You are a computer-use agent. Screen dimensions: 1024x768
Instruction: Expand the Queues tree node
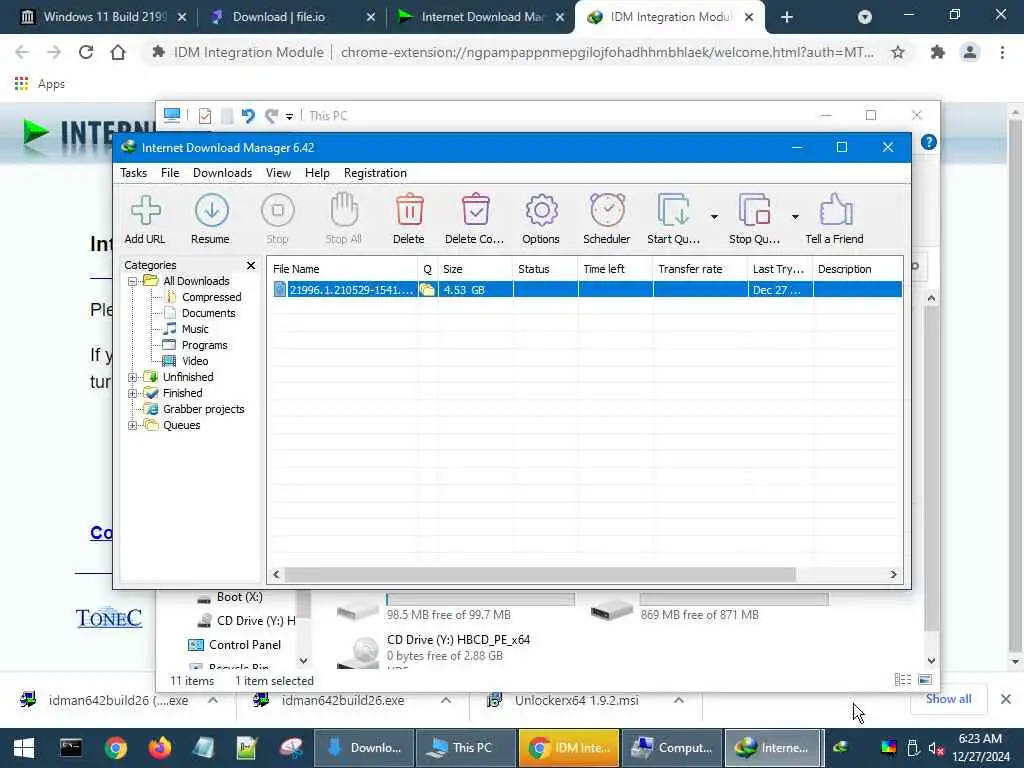(x=133, y=425)
